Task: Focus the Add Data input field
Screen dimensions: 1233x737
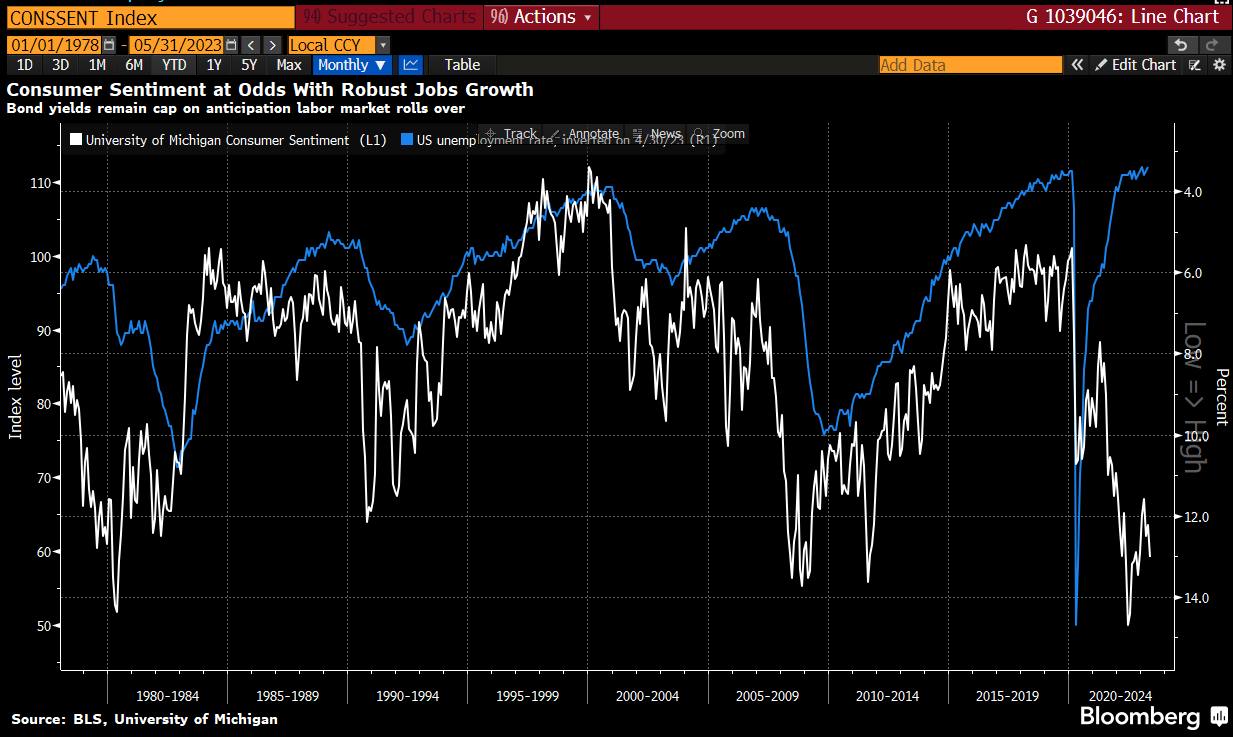Action: 970,65
